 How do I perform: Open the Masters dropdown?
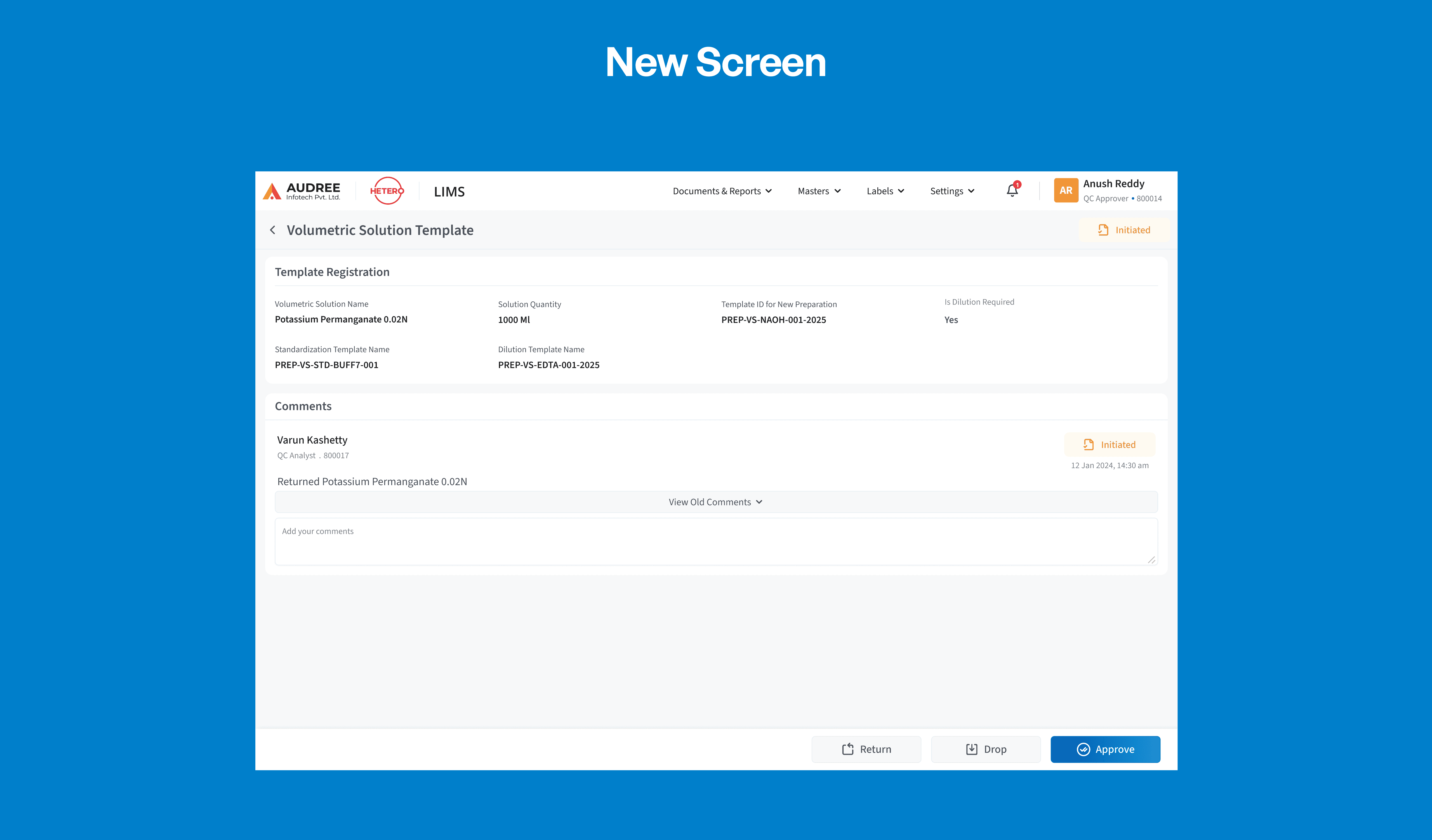819,191
